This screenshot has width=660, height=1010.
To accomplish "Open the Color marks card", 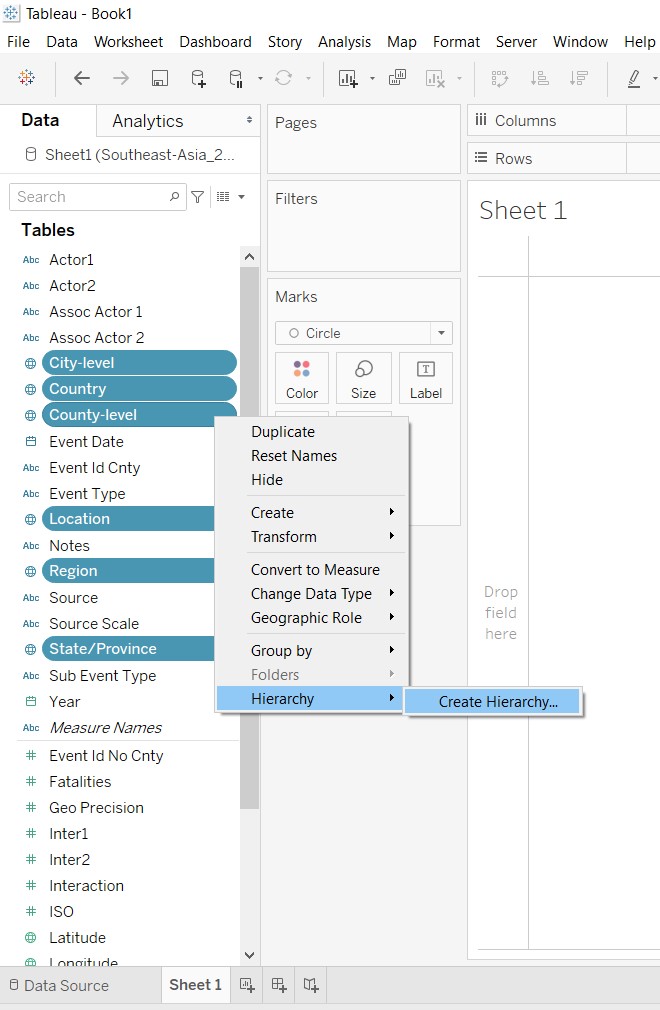I will (x=301, y=378).
